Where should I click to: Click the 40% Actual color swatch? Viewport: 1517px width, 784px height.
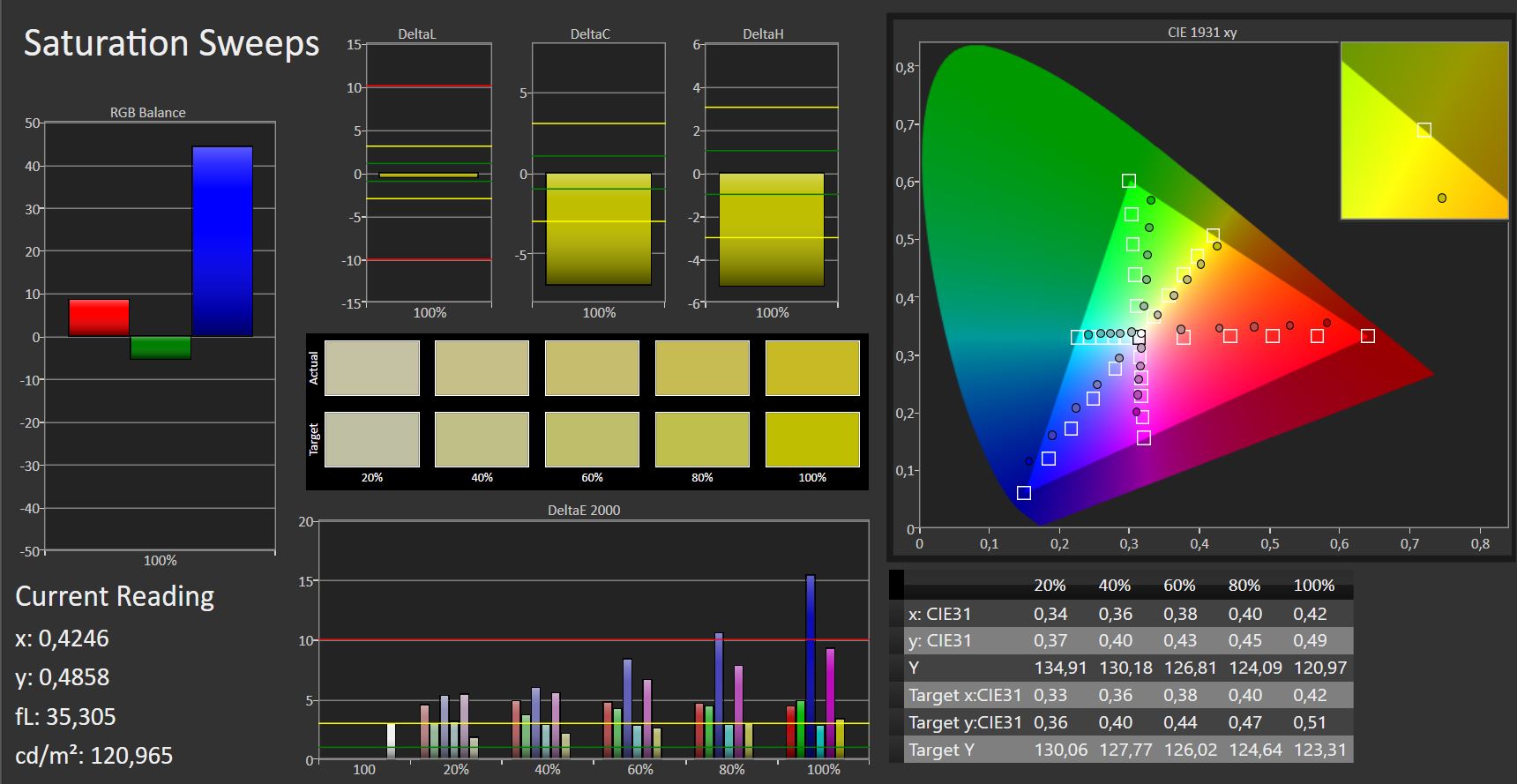coord(482,369)
